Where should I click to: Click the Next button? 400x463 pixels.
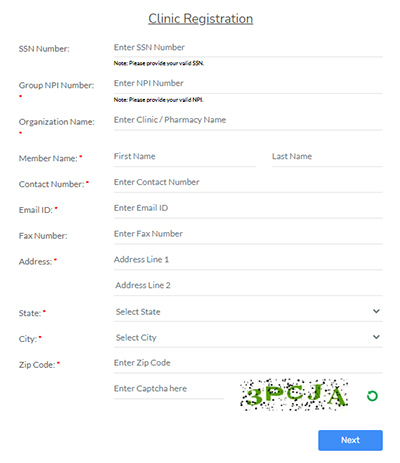point(350,440)
